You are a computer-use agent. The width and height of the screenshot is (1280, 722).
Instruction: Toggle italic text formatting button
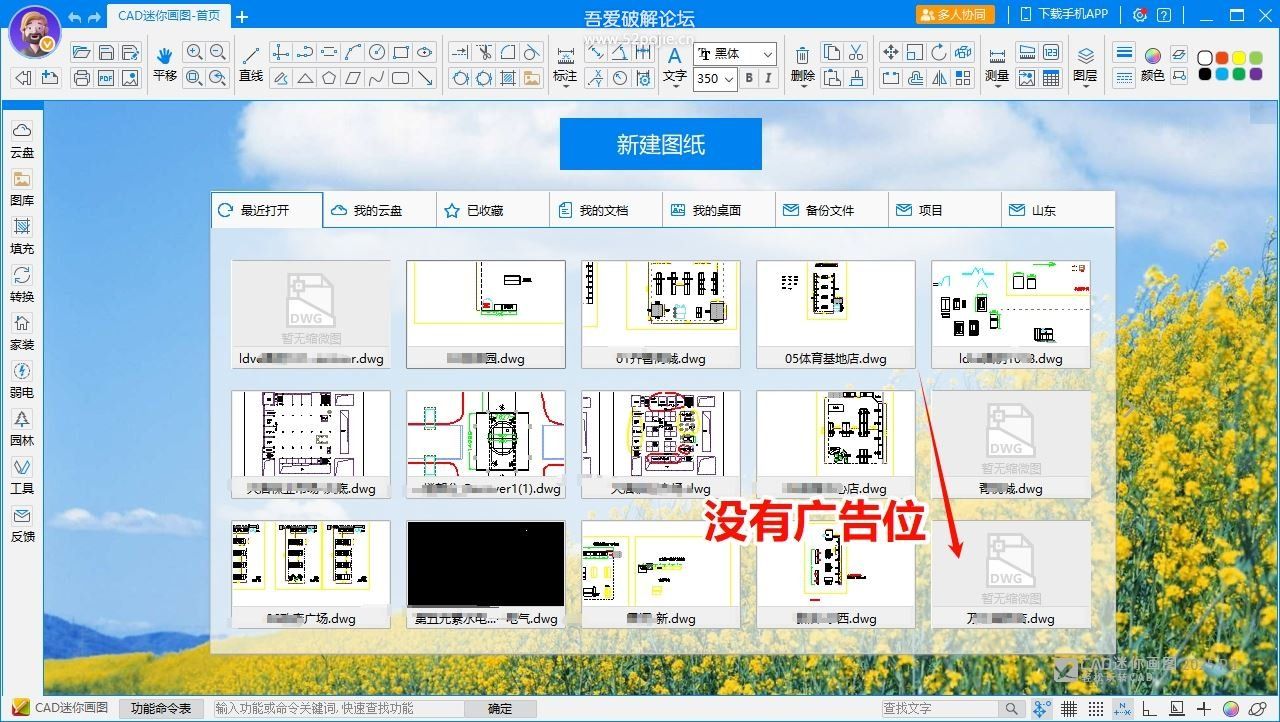768,78
